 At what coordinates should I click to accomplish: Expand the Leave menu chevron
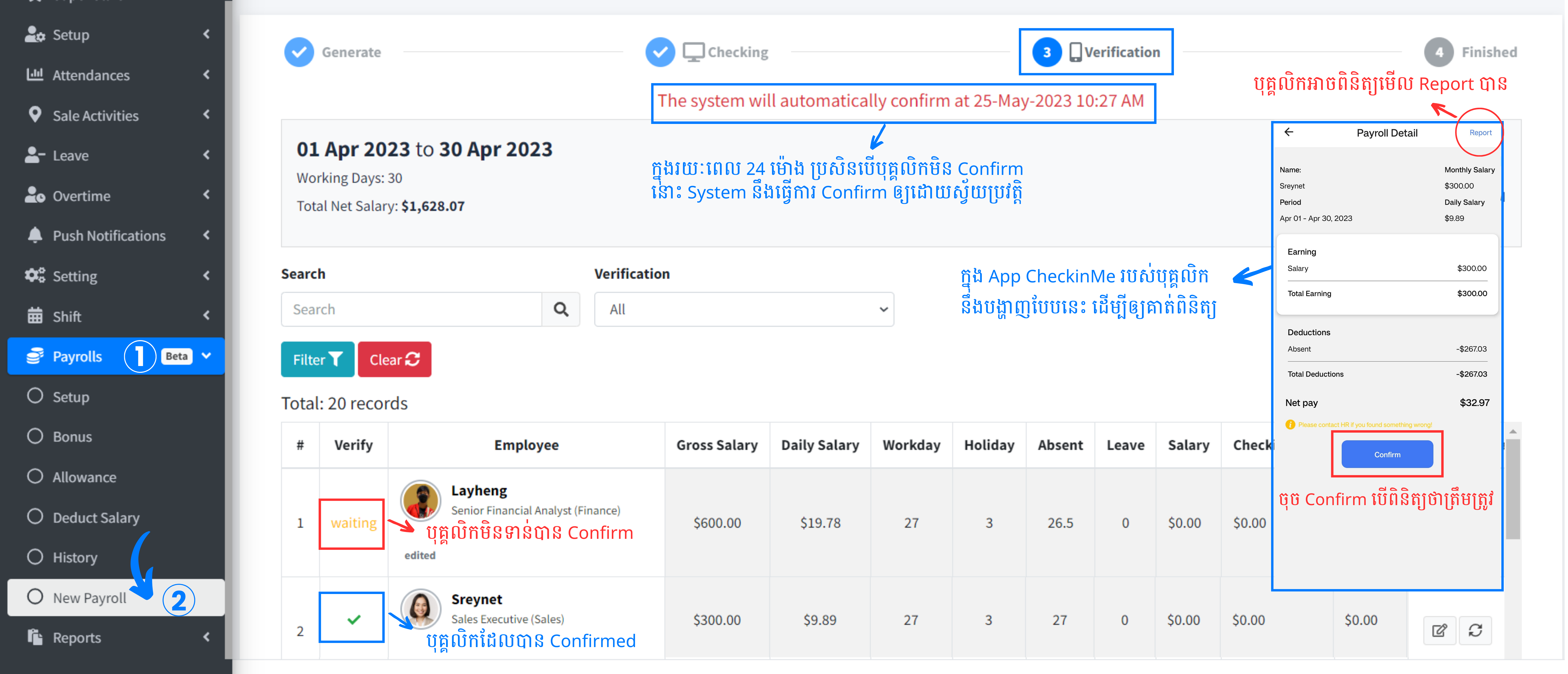click(206, 155)
